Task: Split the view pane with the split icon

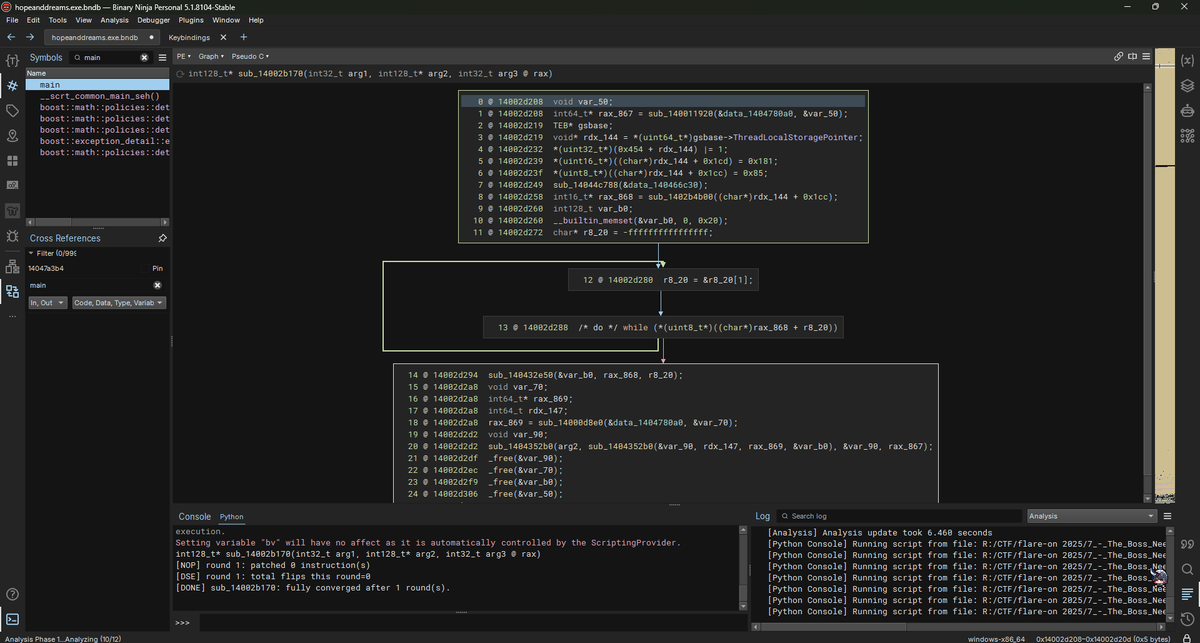Action: [1132, 56]
